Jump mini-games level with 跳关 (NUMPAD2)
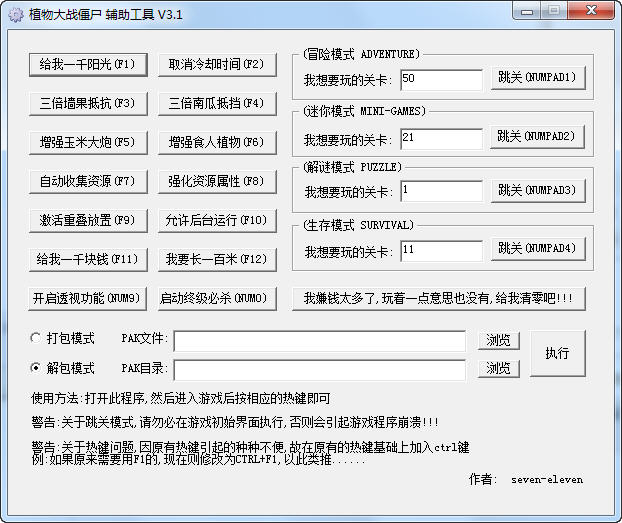 point(537,137)
